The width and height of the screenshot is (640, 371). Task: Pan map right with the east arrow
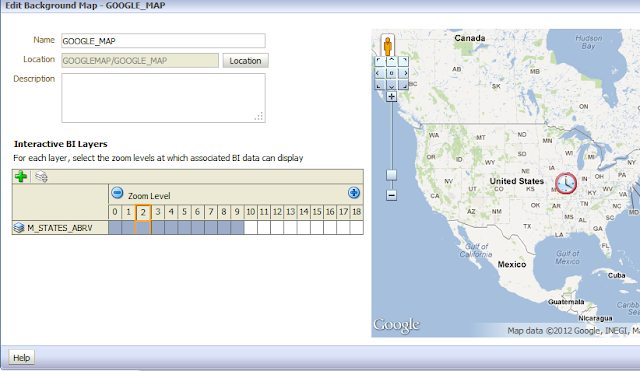pyautogui.click(x=403, y=73)
